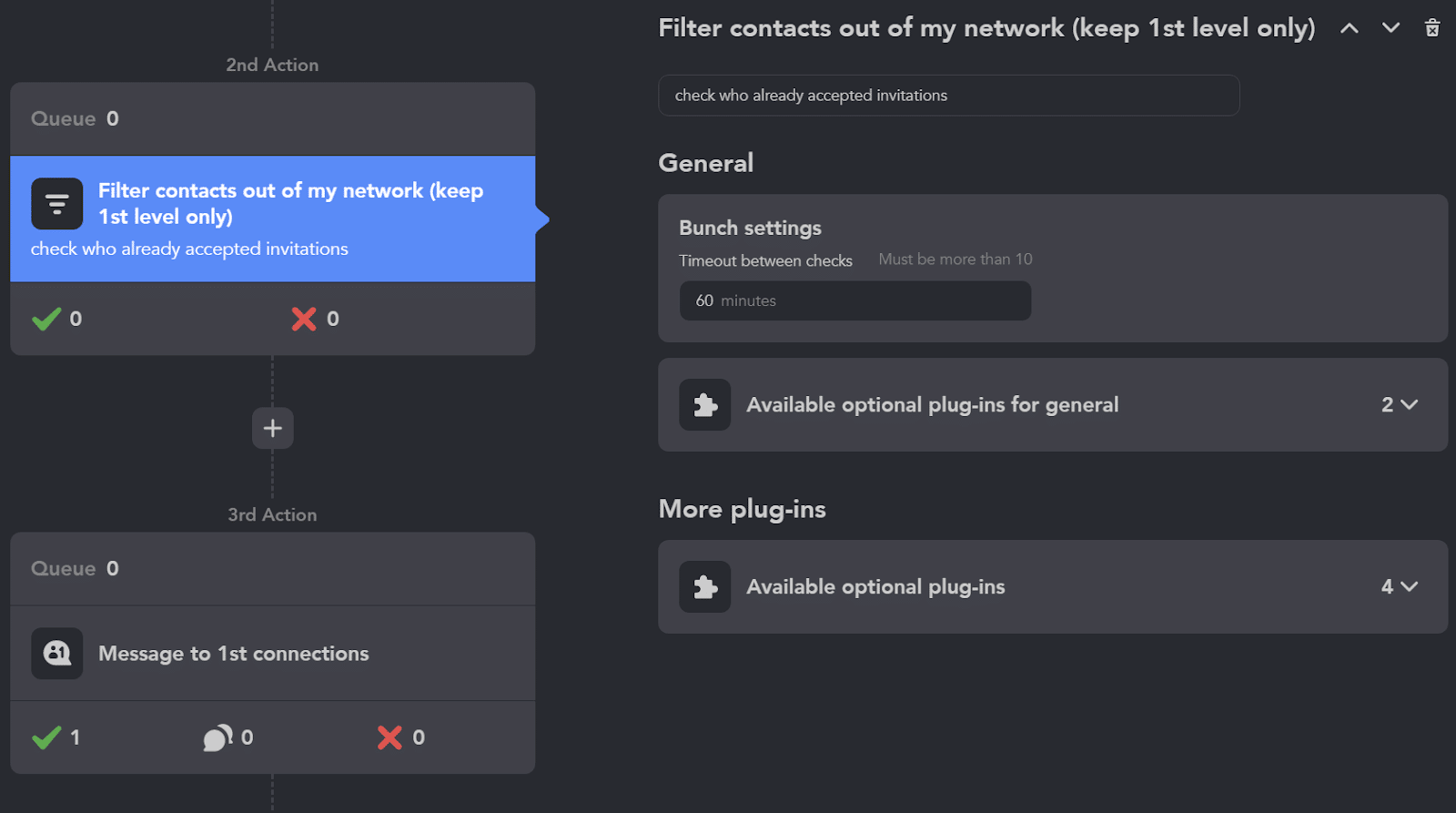
Task: Add a new action with the plus button
Action: 272,428
